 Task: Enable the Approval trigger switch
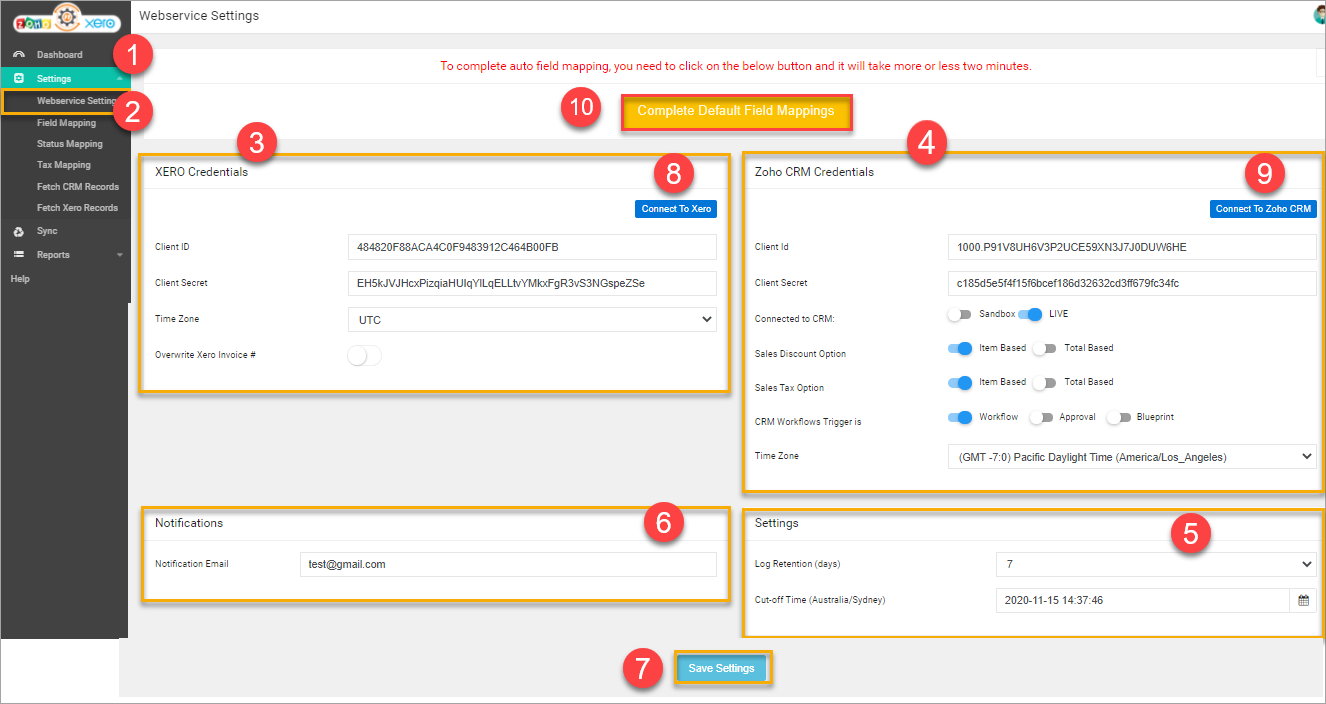point(1041,417)
